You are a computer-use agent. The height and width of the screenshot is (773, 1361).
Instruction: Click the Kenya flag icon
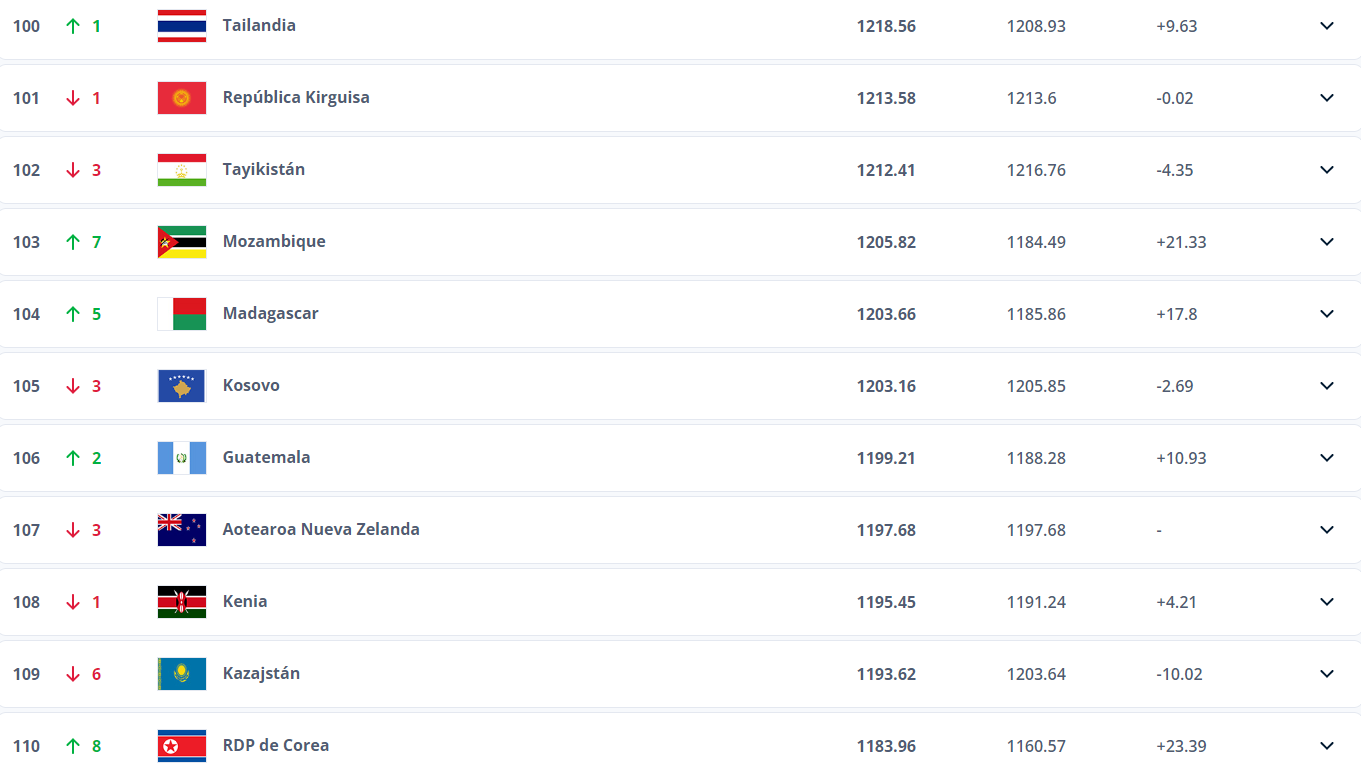(x=182, y=602)
